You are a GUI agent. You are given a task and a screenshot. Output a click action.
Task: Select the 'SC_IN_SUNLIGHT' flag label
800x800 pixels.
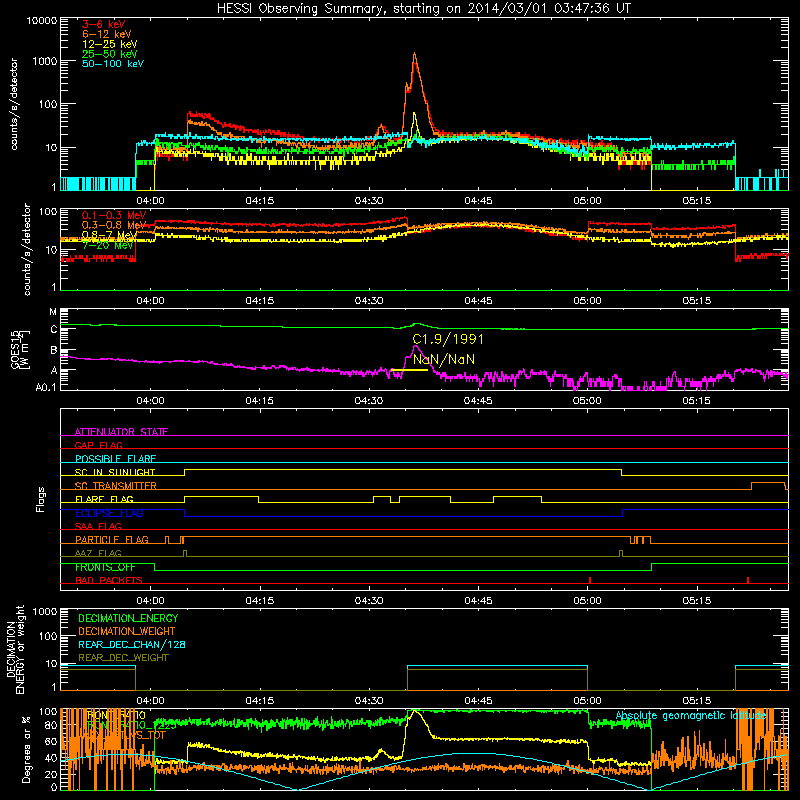click(115, 472)
